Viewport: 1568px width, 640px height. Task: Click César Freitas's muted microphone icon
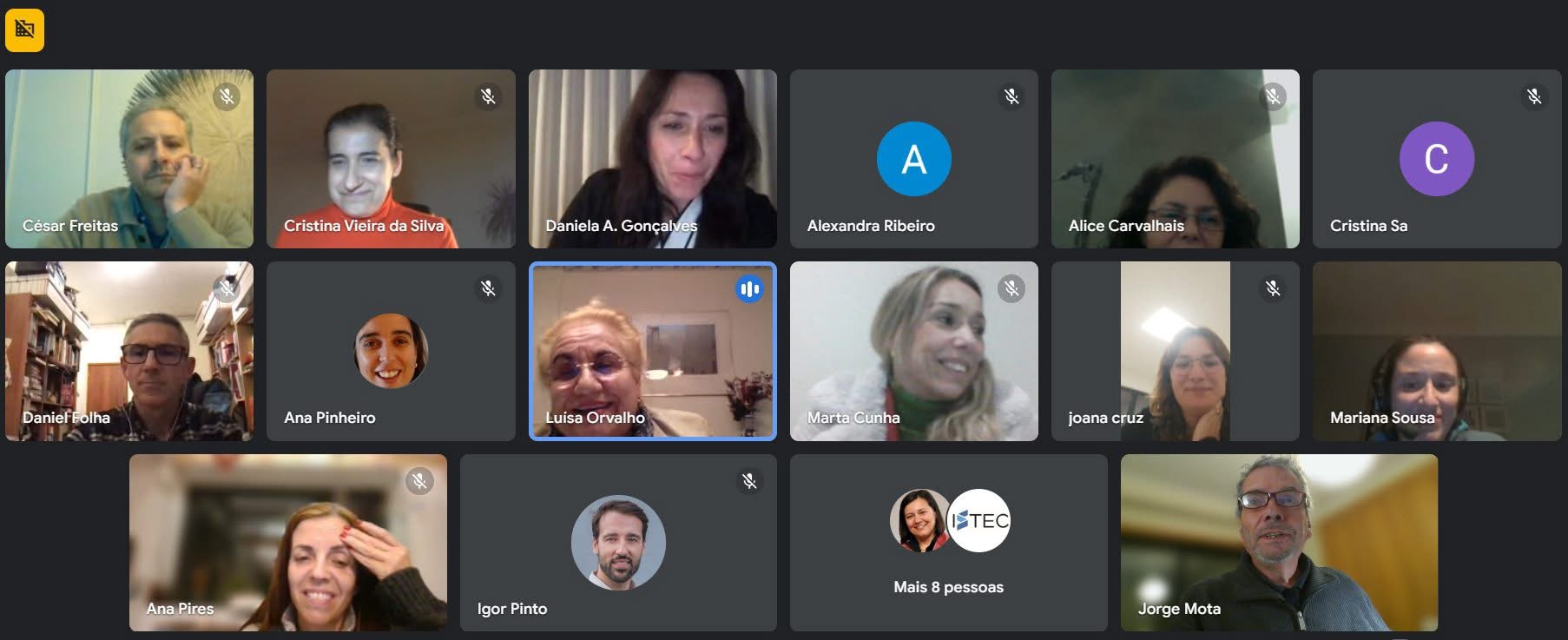click(227, 96)
